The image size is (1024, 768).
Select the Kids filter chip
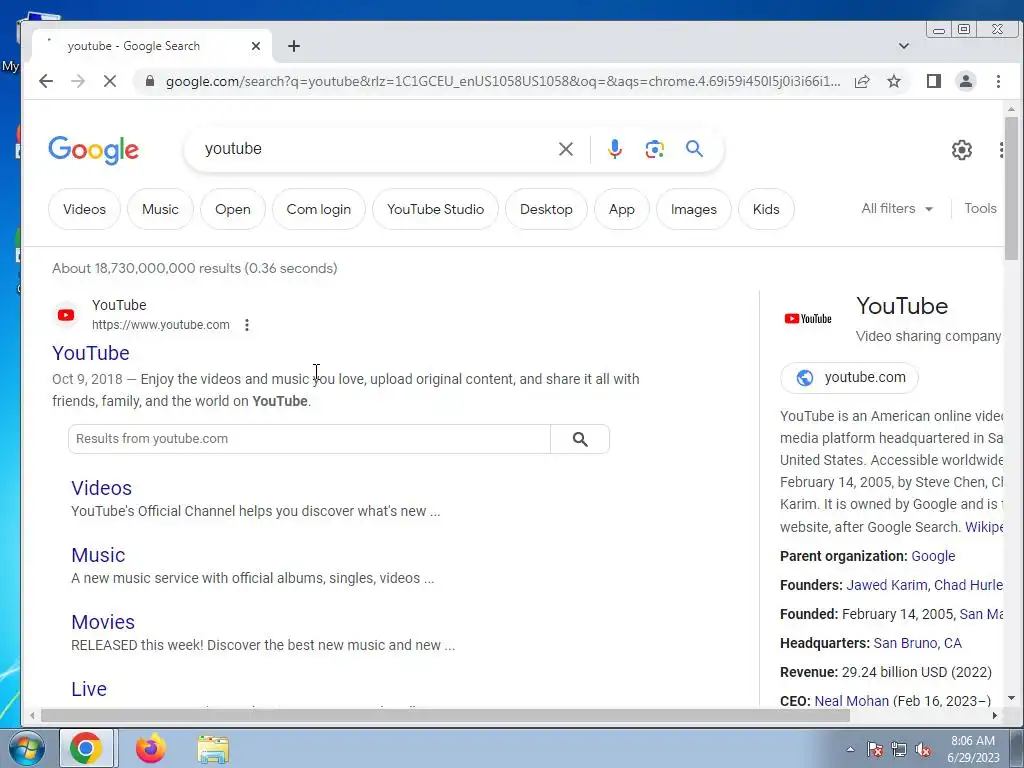[x=766, y=209]
